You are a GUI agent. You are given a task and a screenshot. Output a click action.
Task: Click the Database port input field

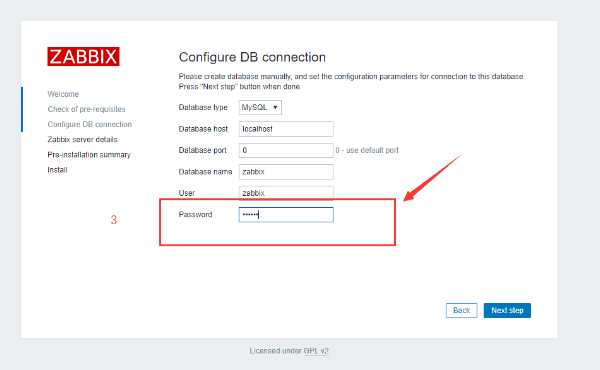coord(286,150)
